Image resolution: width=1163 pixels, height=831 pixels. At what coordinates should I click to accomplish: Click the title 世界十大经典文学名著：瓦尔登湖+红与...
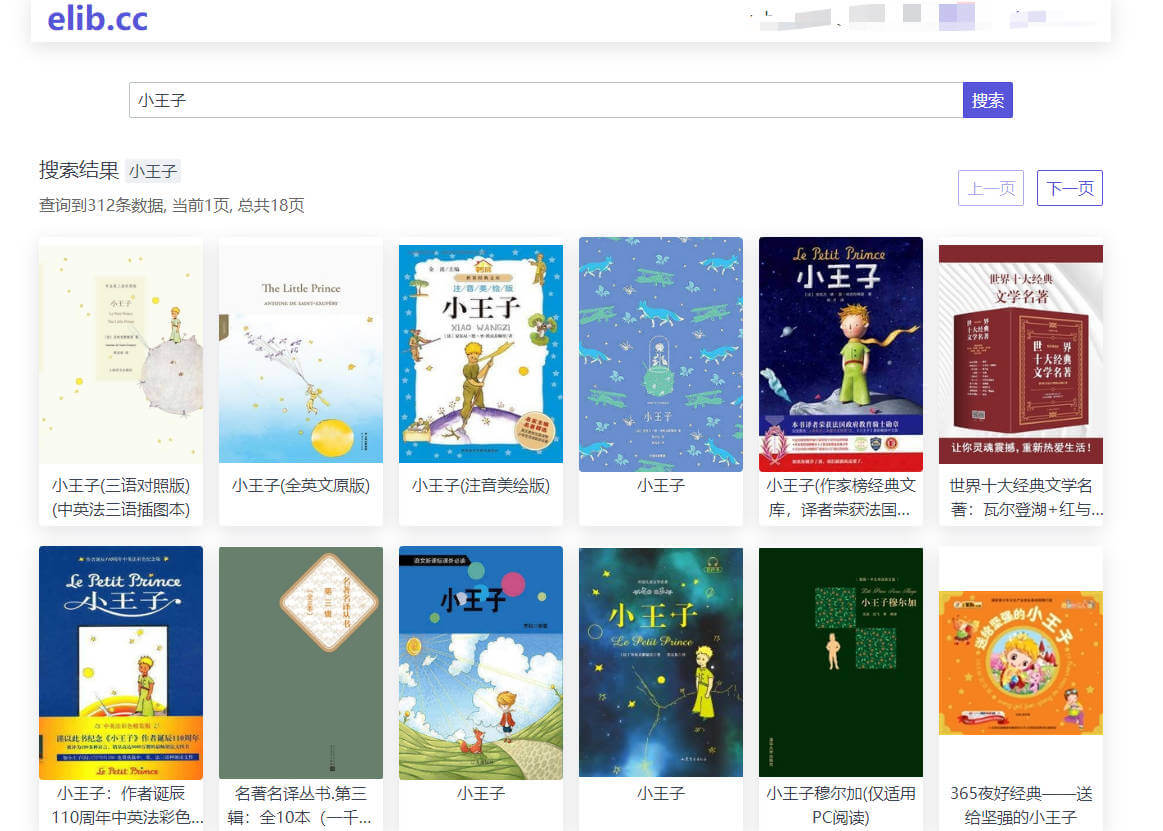1027,497
